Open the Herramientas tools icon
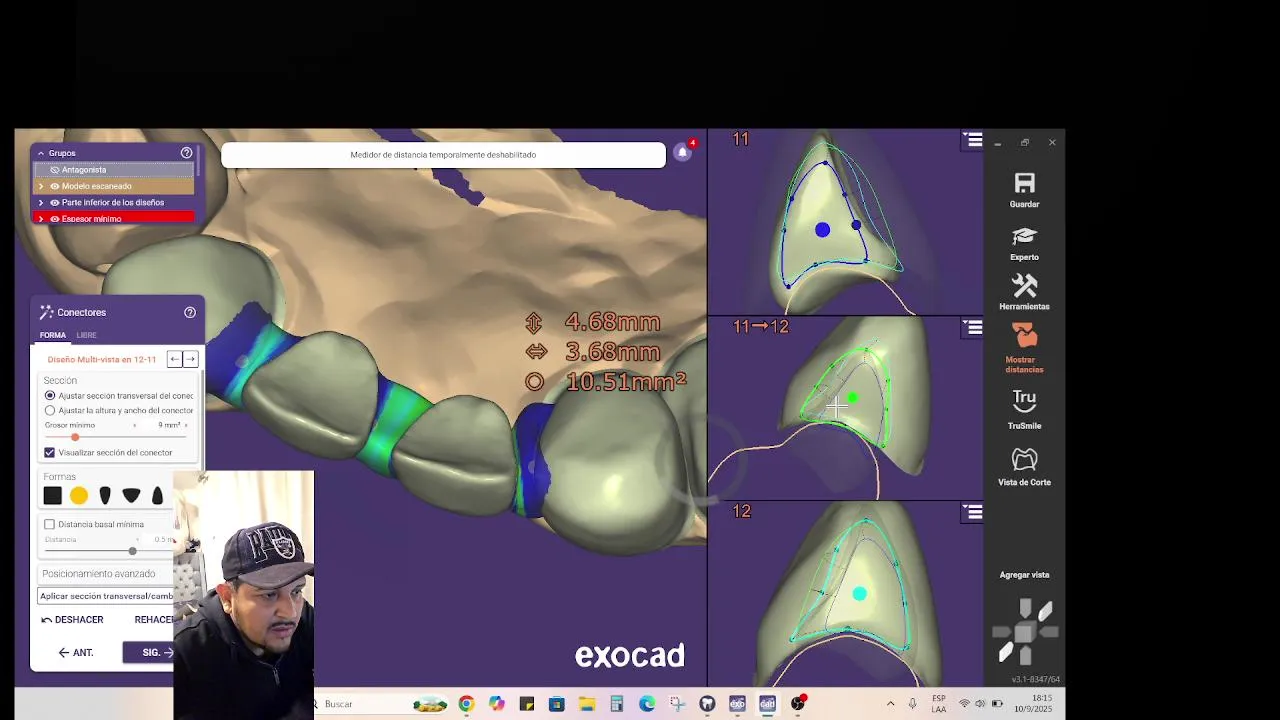 tap(1024, 286)
